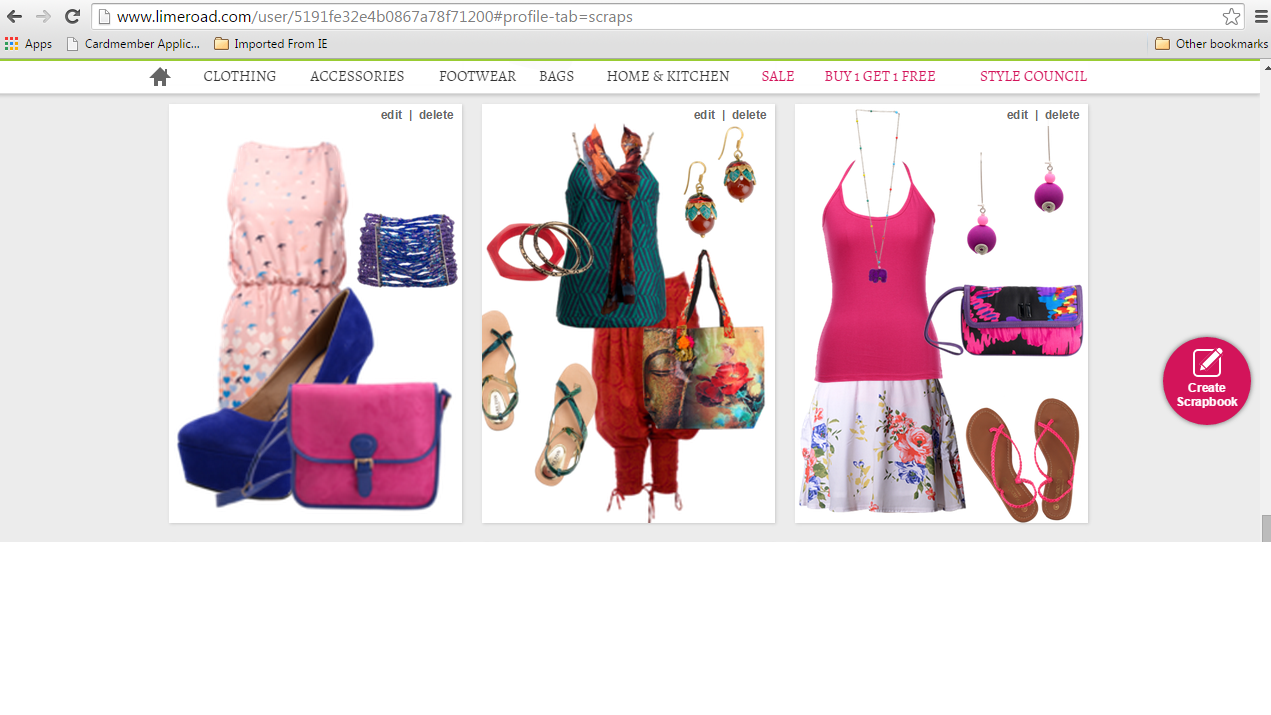The width and height of the screenshot is (1271, 715).
Task: Click the browser forward arrow
Action: coord(43,16)
